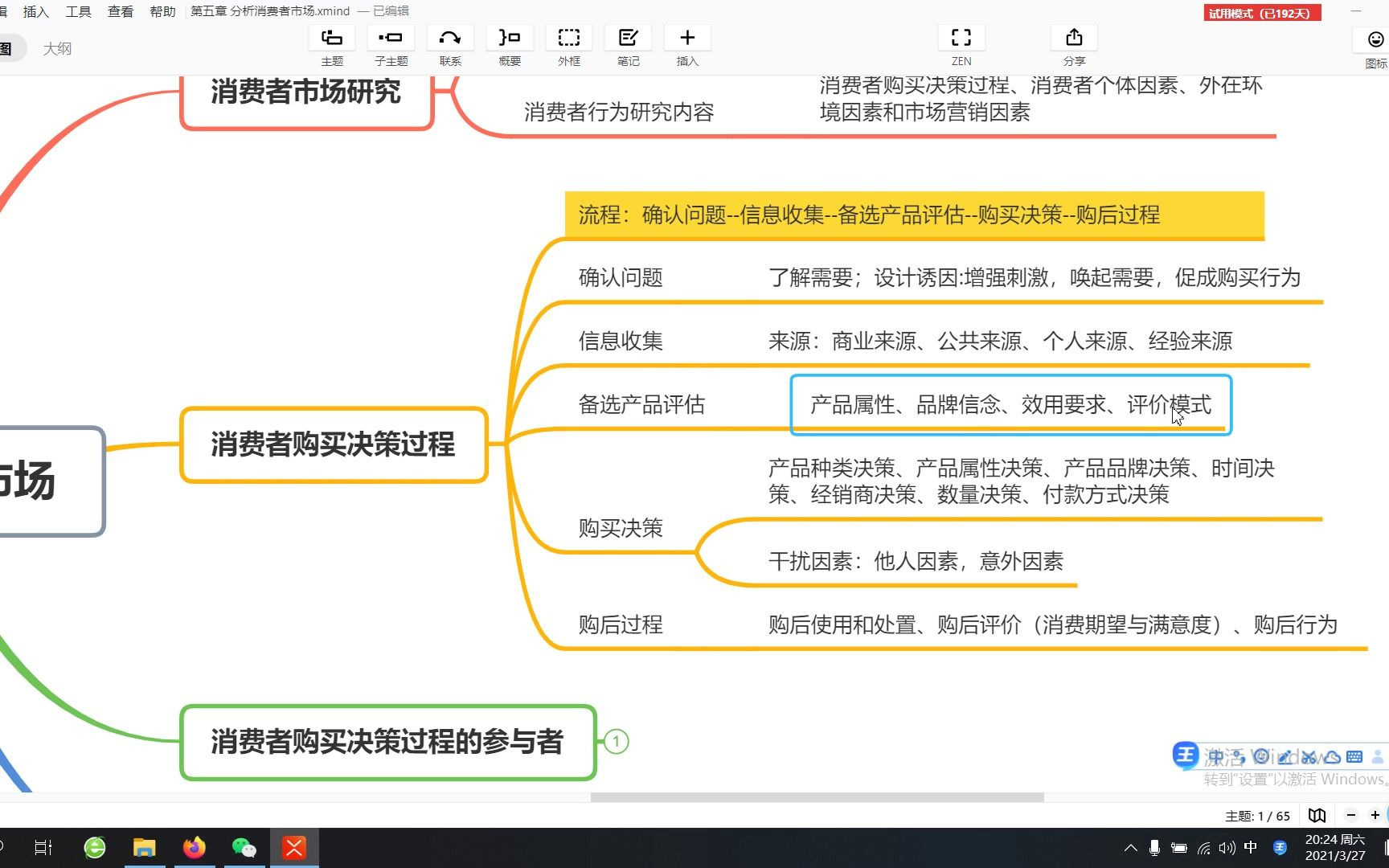Click the trial mode 试用模式 badge
Image resolution: width=1389 pixels, height=868 pixels.
(1262, 13)
